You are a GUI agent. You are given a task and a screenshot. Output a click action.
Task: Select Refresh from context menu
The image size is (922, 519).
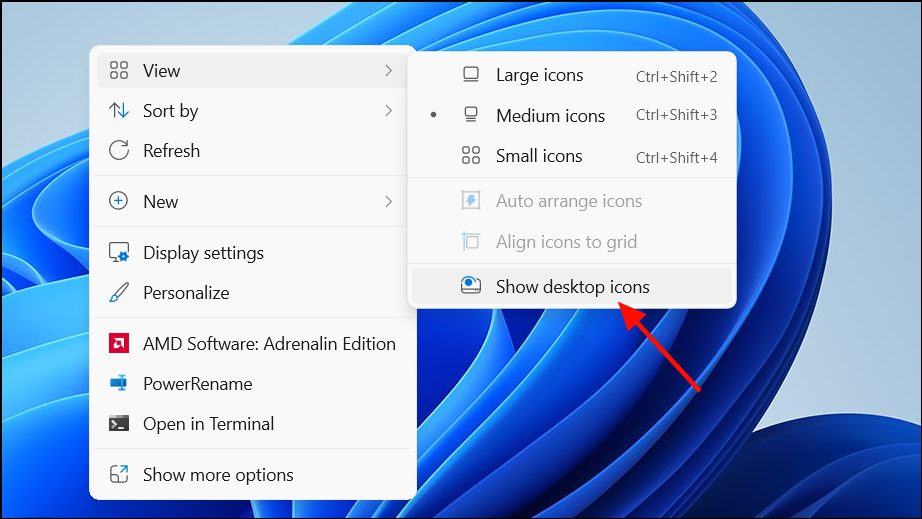(x=252, y=150)
